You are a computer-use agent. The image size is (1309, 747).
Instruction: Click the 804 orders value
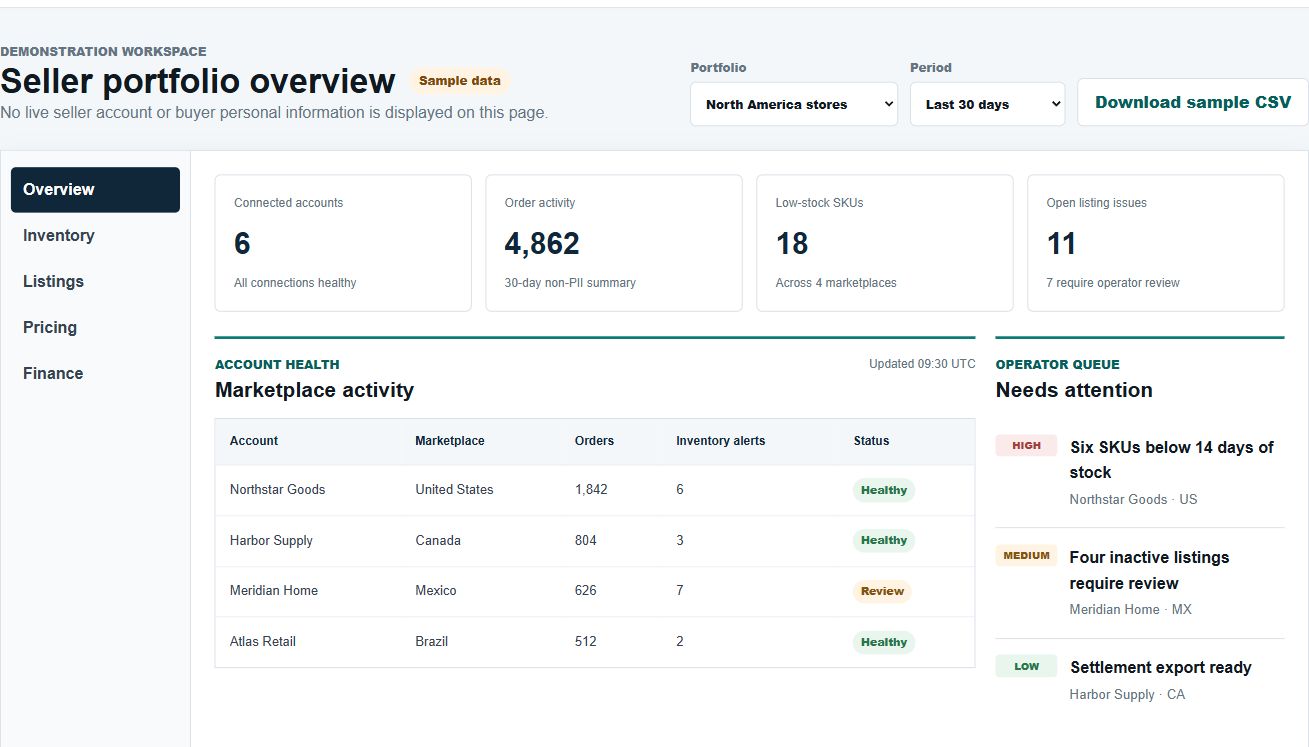click(586, 540)
